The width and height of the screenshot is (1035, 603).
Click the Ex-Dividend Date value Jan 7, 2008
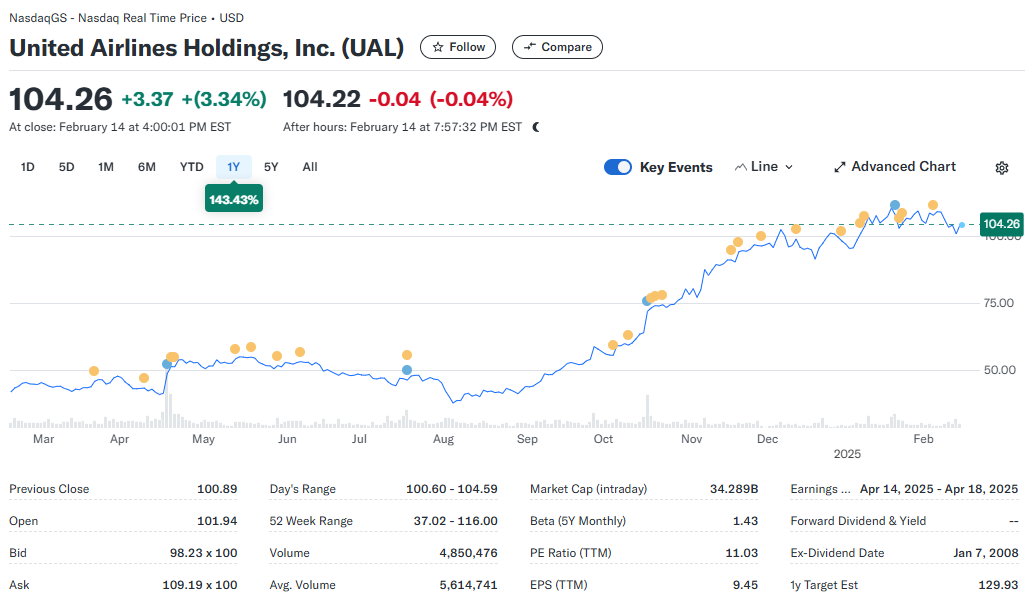tap(985, 553)
